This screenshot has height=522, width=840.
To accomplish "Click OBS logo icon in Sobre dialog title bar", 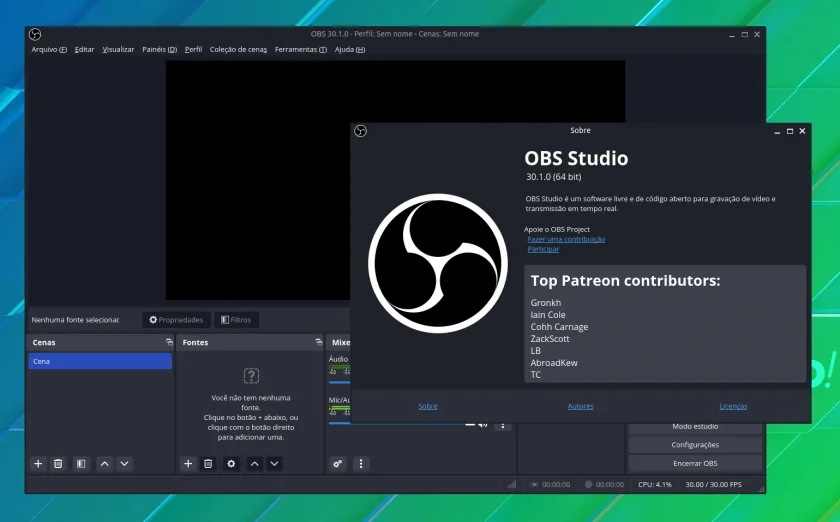I will coord(361,131).
